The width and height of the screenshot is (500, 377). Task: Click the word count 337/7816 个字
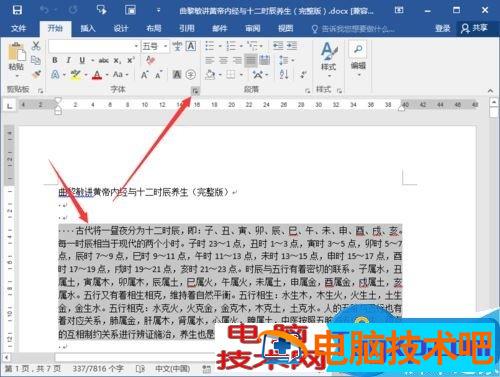coord(98,368)
